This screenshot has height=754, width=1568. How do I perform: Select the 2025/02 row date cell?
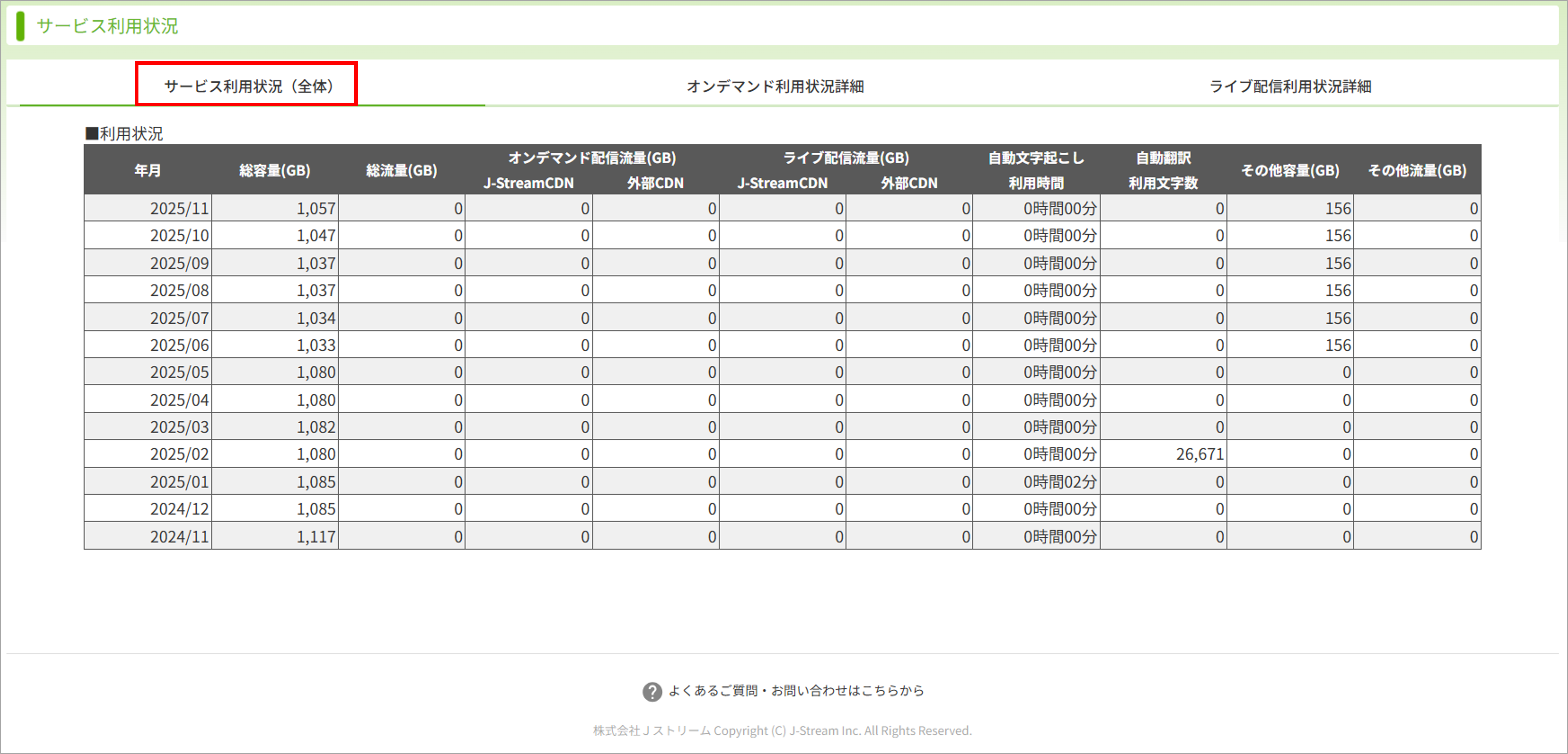click(148, 453)
